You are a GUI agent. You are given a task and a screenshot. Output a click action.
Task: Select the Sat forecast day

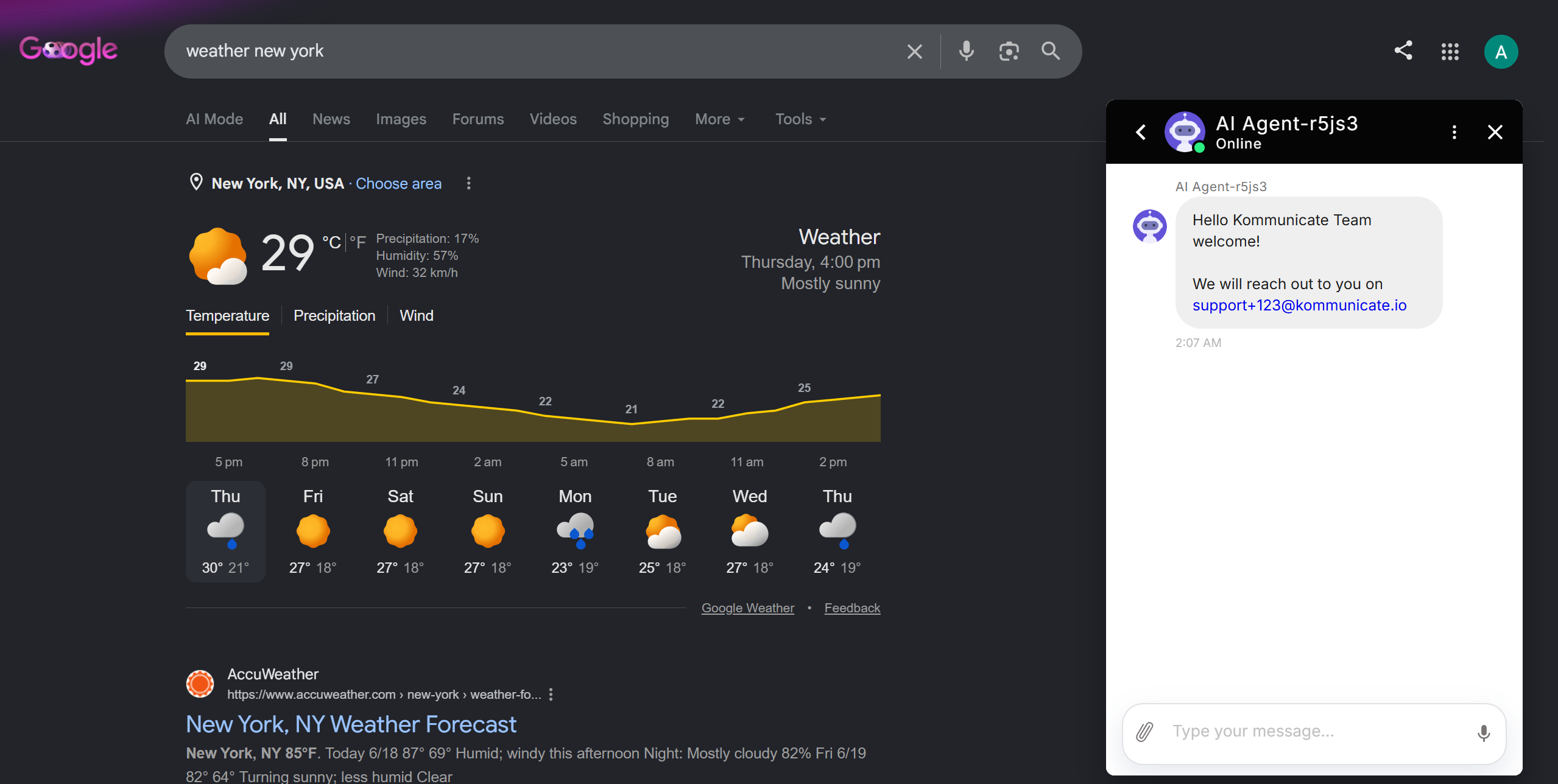pyautogui.click(x=400, y=531)
